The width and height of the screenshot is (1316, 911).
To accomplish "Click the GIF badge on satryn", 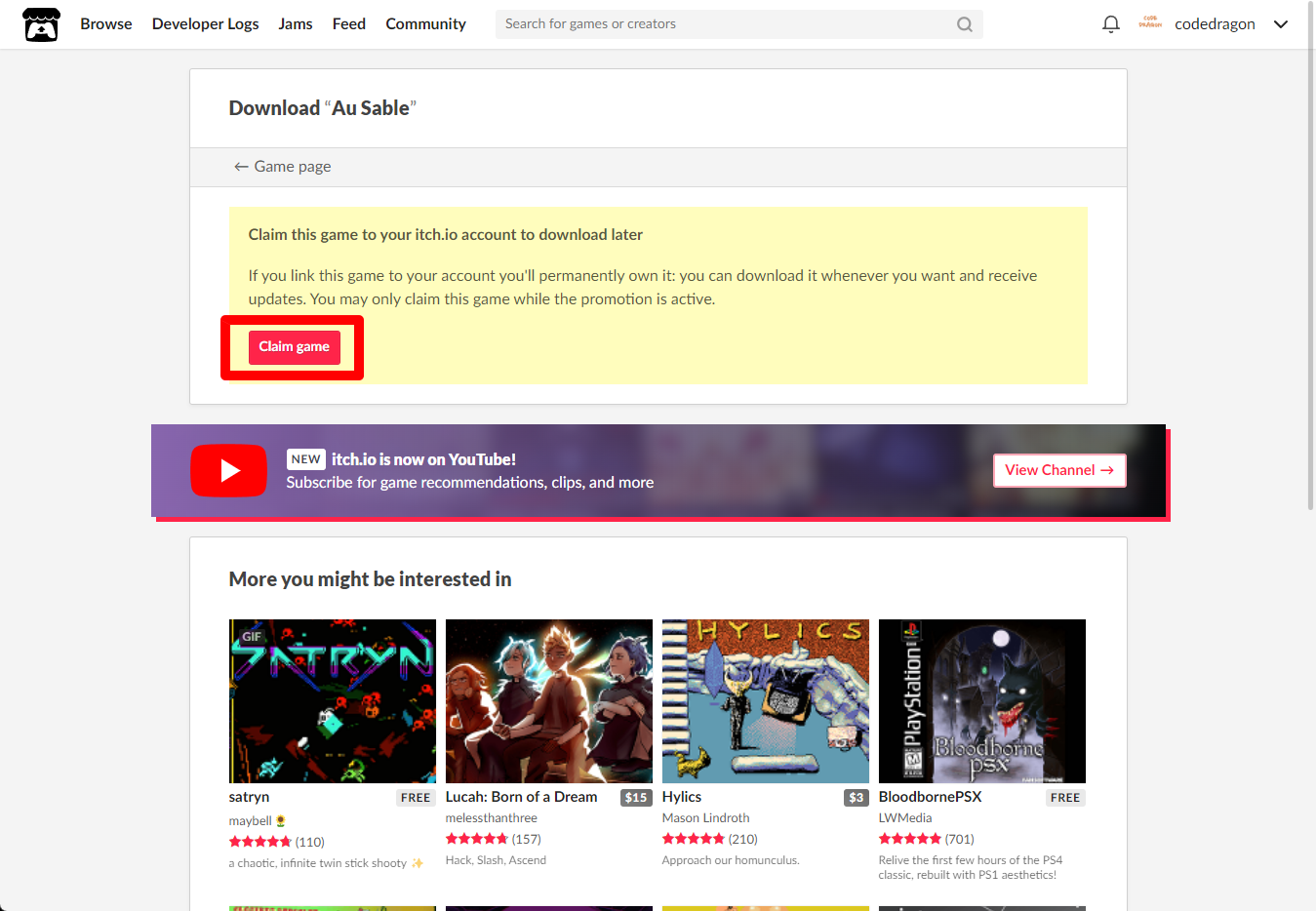I will 252,637.
